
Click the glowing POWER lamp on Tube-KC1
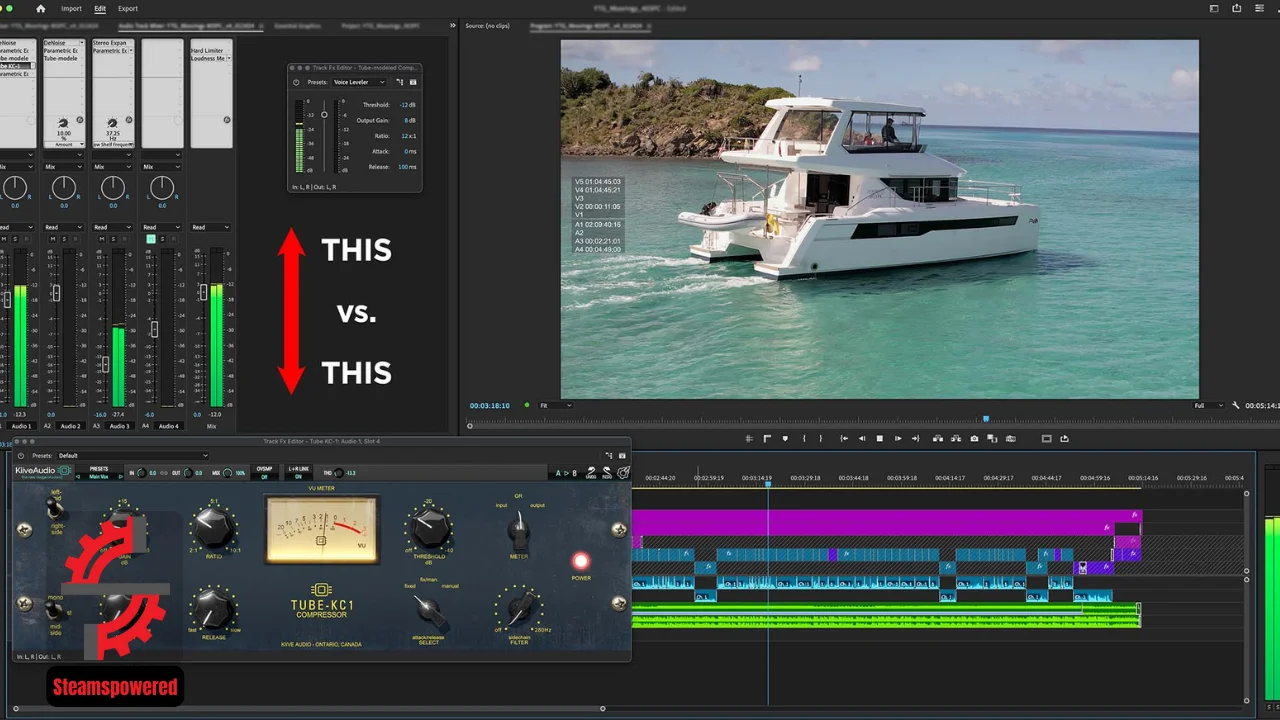click(581, 561)
